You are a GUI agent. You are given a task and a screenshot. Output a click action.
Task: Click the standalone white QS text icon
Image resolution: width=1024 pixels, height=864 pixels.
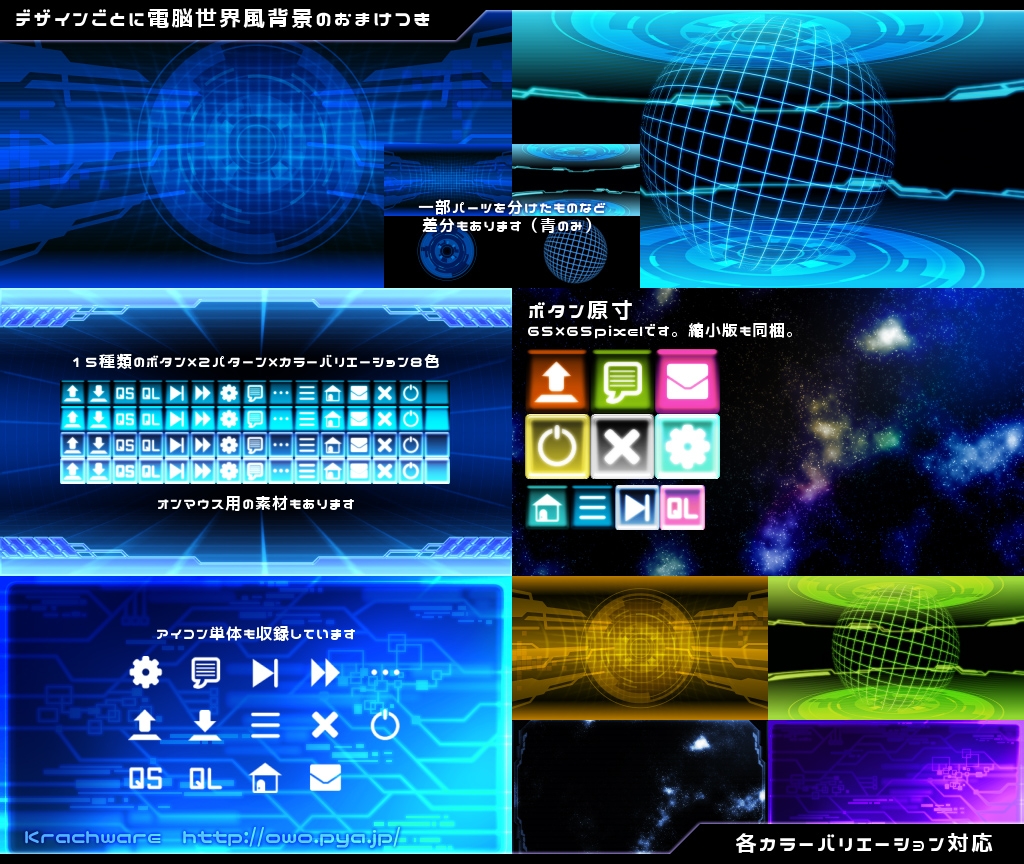pos(146,778)
